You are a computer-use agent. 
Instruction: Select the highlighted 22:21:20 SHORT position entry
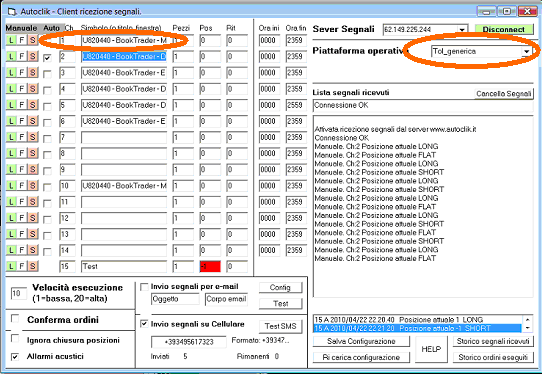[x=417, y=328]
